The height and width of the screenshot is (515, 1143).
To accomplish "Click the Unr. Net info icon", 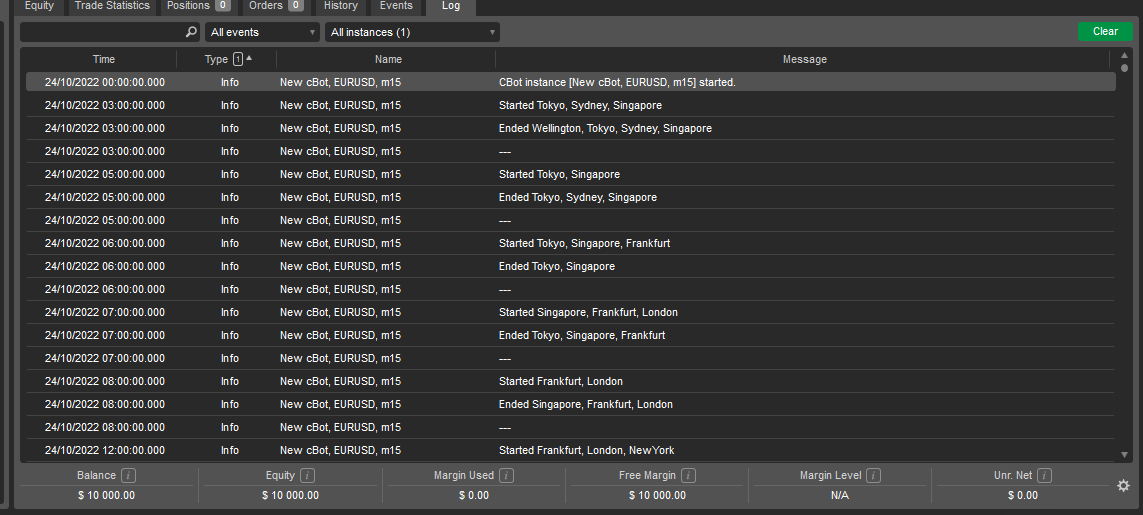I will tap(1044, 476).
